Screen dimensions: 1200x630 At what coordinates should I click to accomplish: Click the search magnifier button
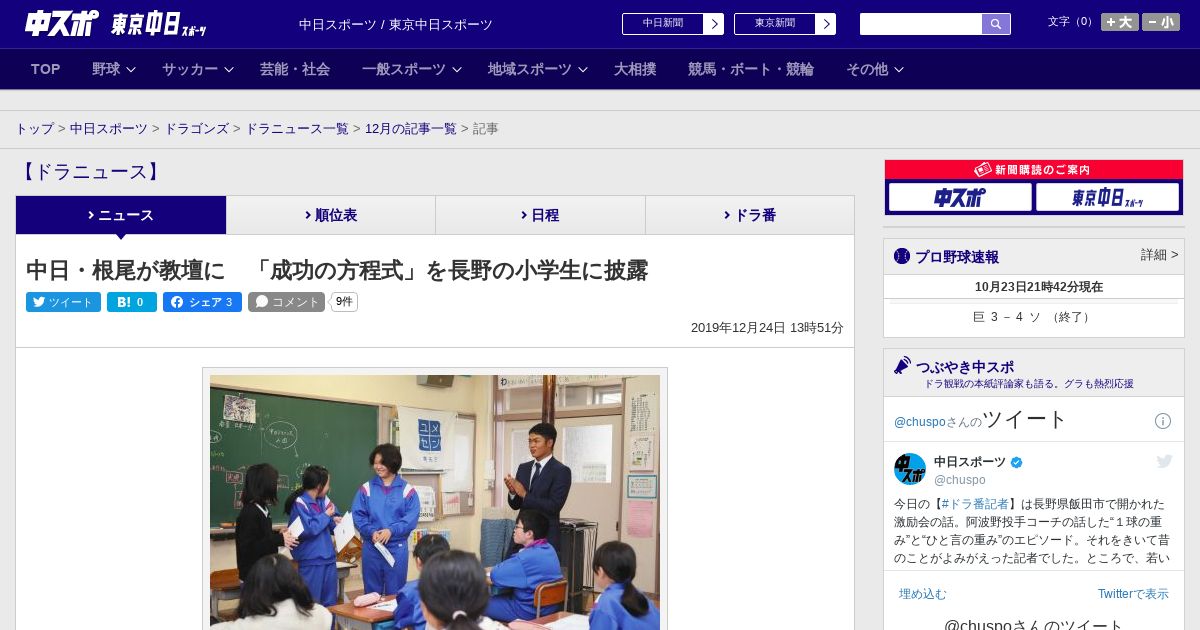[996, 24]
